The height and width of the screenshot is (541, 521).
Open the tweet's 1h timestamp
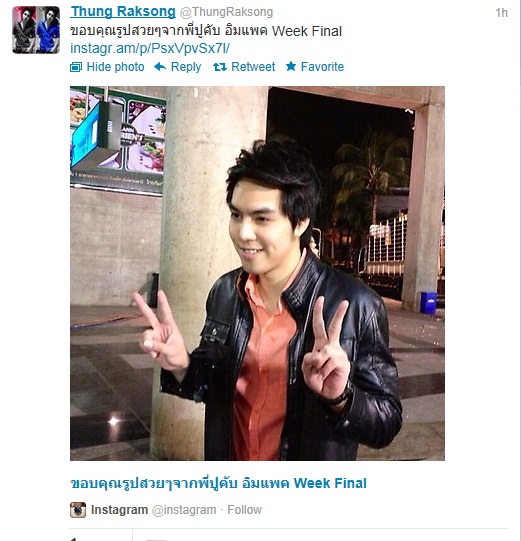(501, 13)
